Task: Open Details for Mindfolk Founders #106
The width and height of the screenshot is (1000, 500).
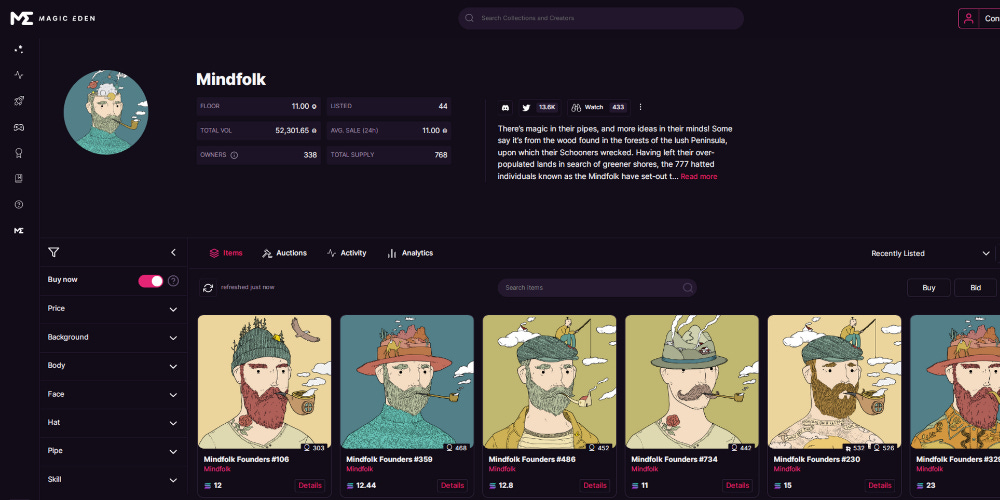Action: (310, 485)
